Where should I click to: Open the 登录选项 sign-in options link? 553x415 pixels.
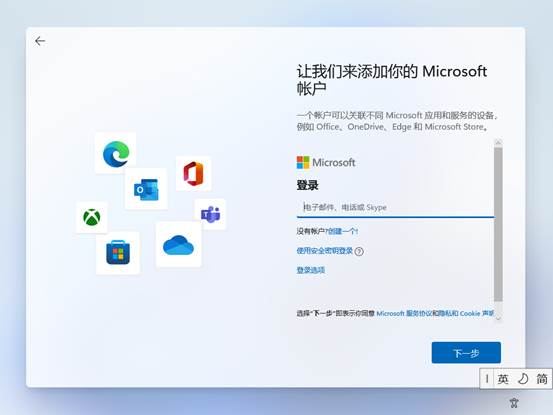[x=311, y=270]
